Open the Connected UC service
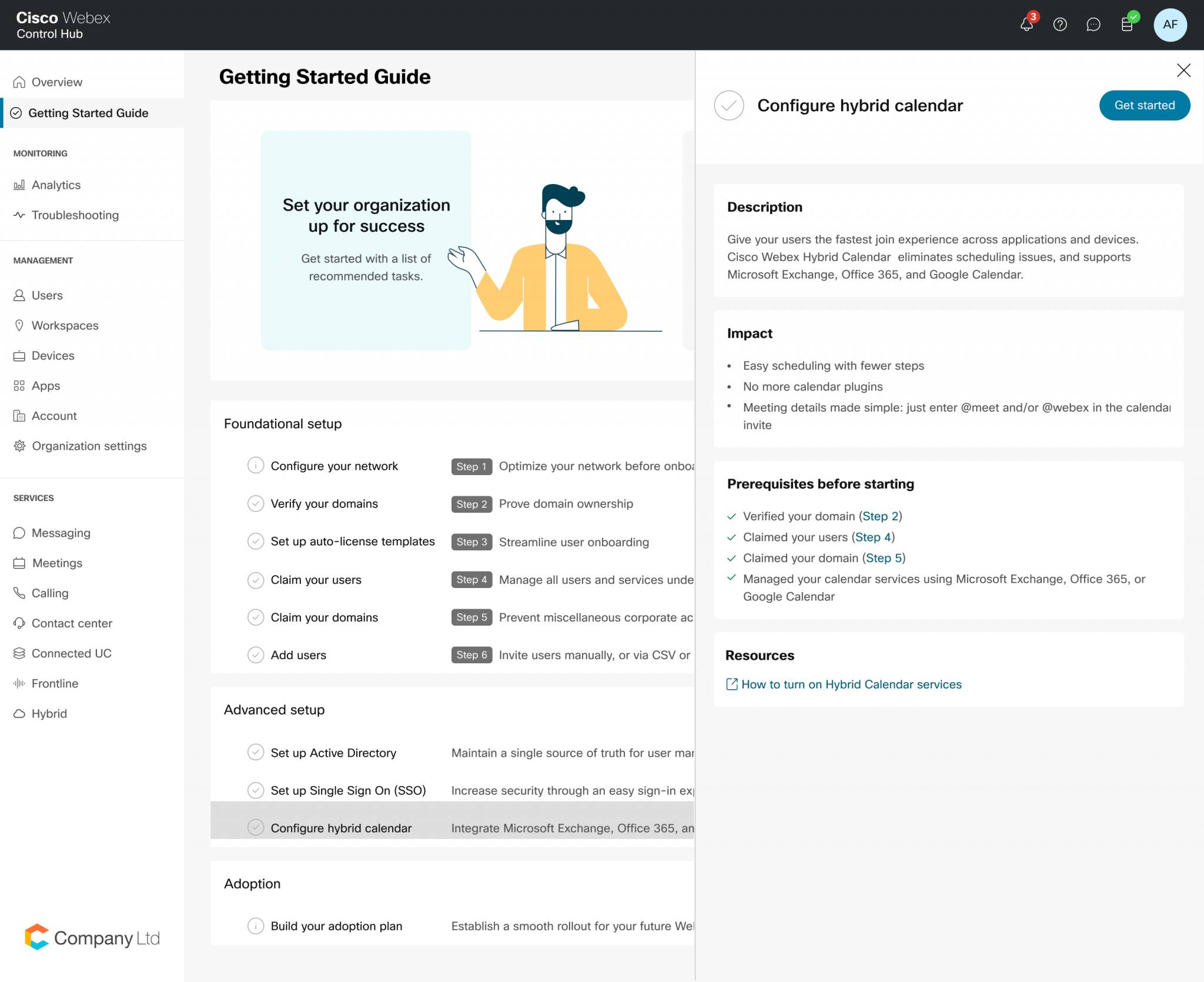This screenshot has height=982, width=1204. pos(71,653)
